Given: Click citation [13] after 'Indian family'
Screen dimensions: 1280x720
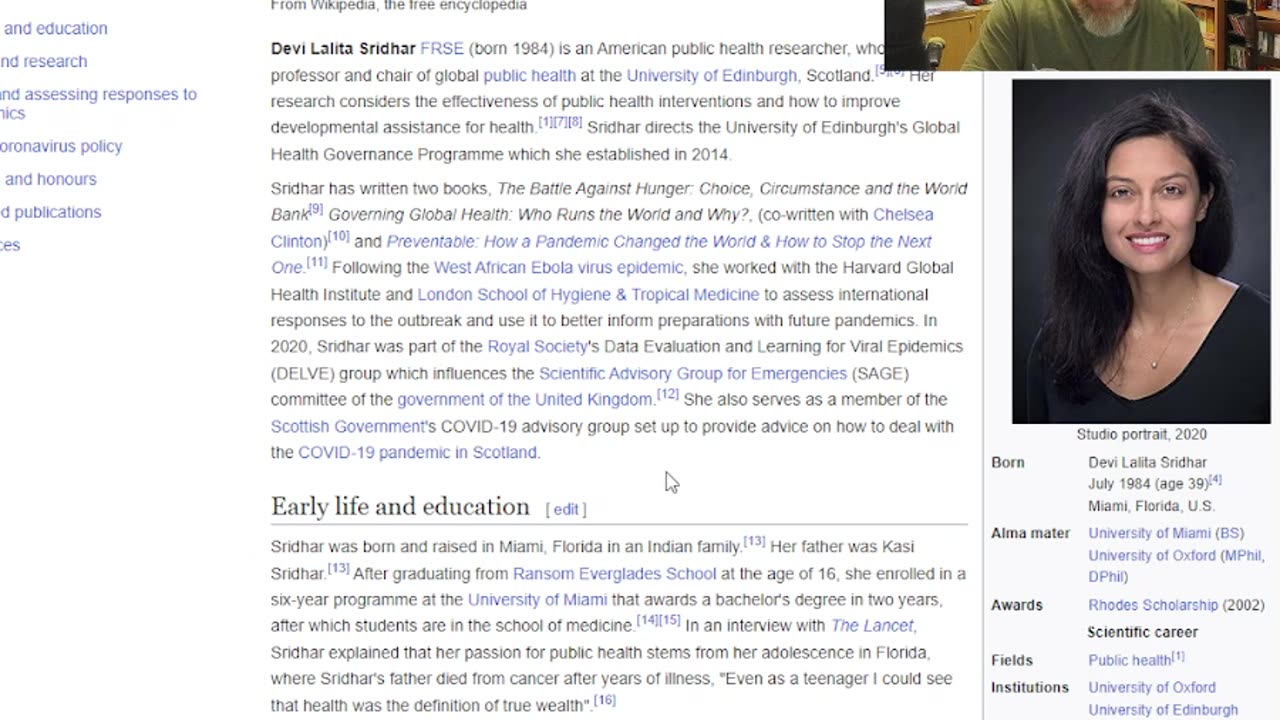Looking at the screenshot, I should point(754,542).
